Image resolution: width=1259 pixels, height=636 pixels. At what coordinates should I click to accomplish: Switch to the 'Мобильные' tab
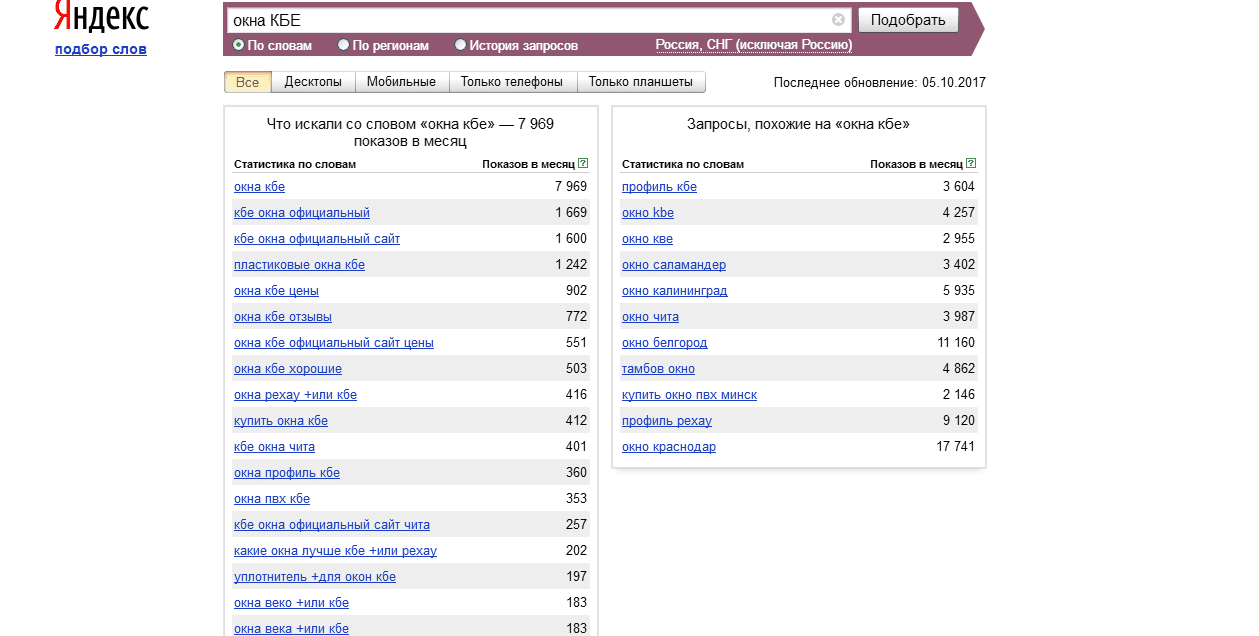click(x=401, y=82)
